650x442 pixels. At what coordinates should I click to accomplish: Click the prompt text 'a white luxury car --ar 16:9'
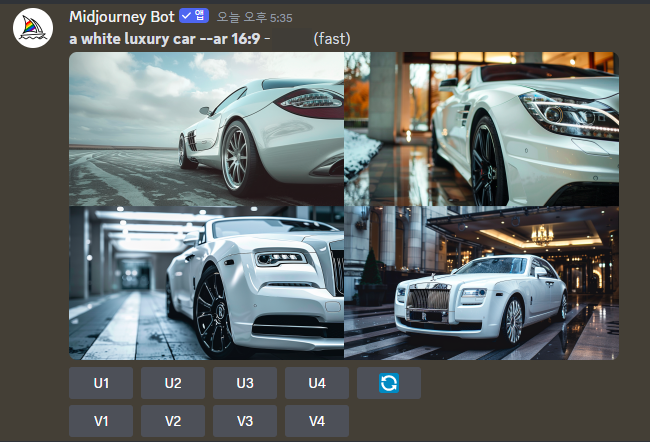click(x=165, y=39)
